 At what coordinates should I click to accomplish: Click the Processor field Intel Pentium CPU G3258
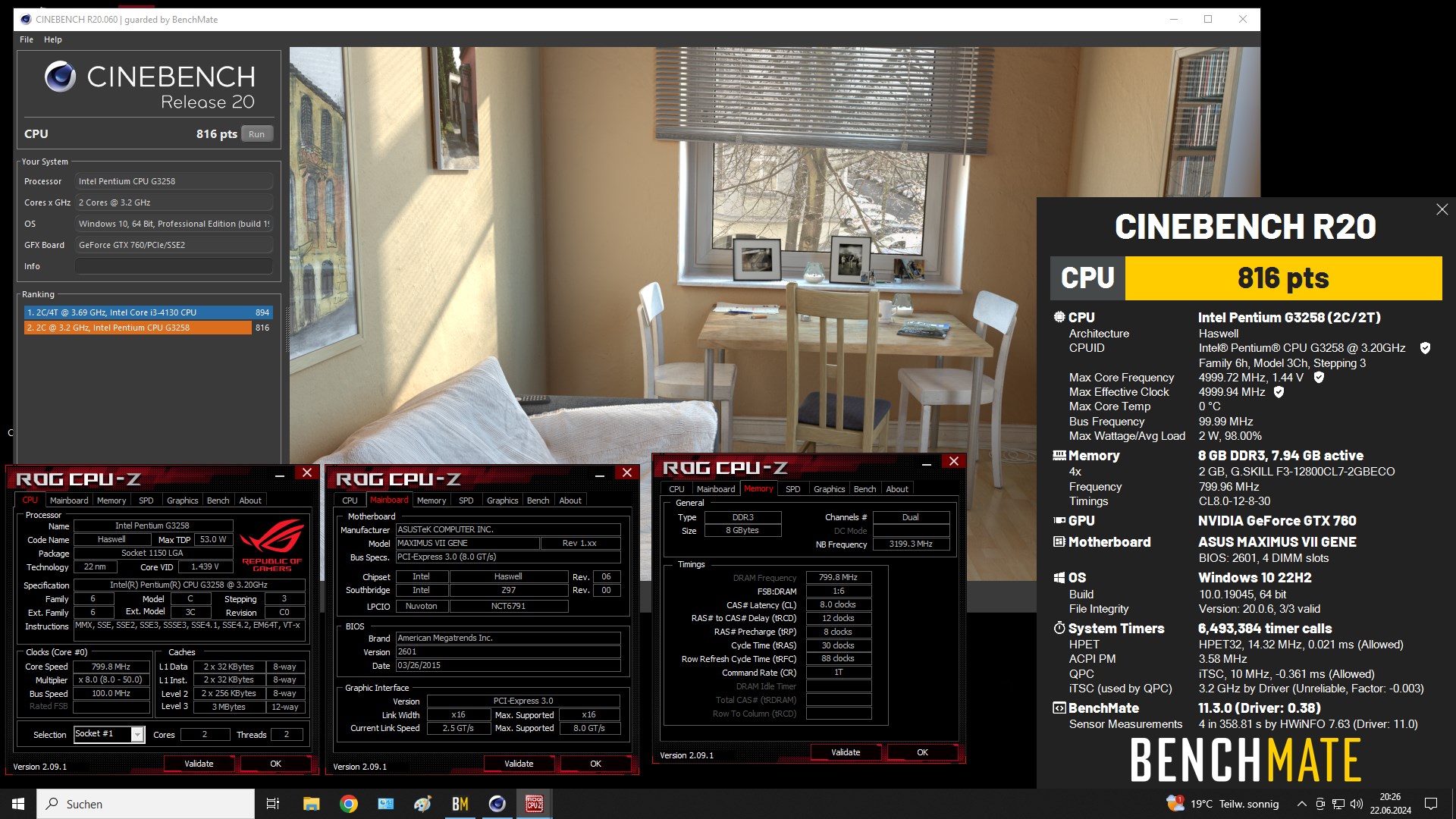coord(174,181)
